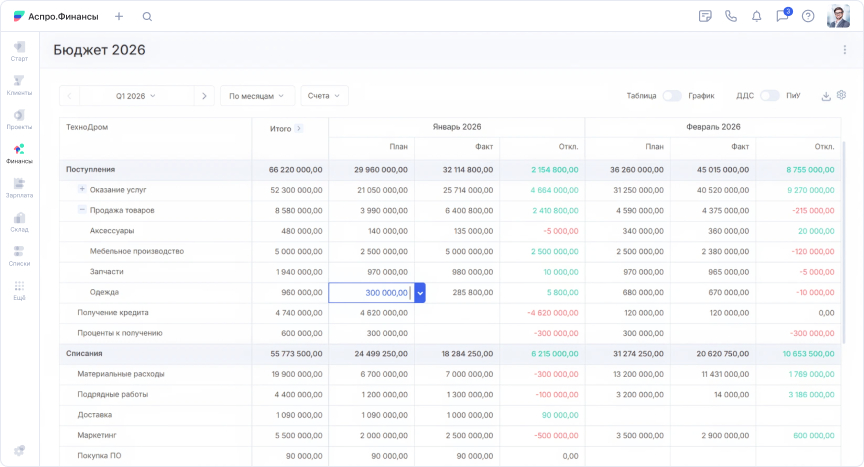
Task: Click the previous period arrow button
Action: pyautogui.click(x=69, y=96)
